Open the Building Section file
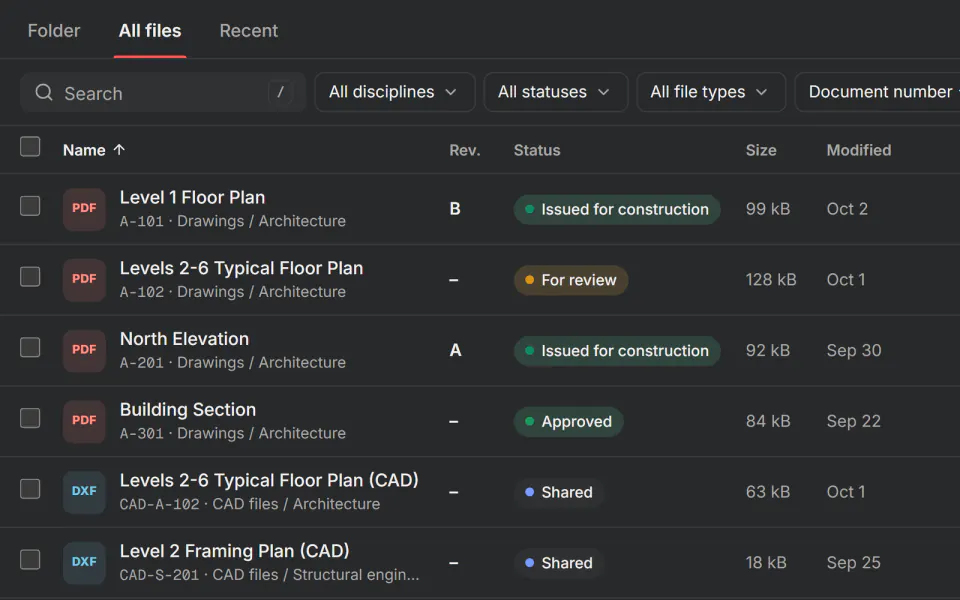960x600 pixels. click(188, 410)
